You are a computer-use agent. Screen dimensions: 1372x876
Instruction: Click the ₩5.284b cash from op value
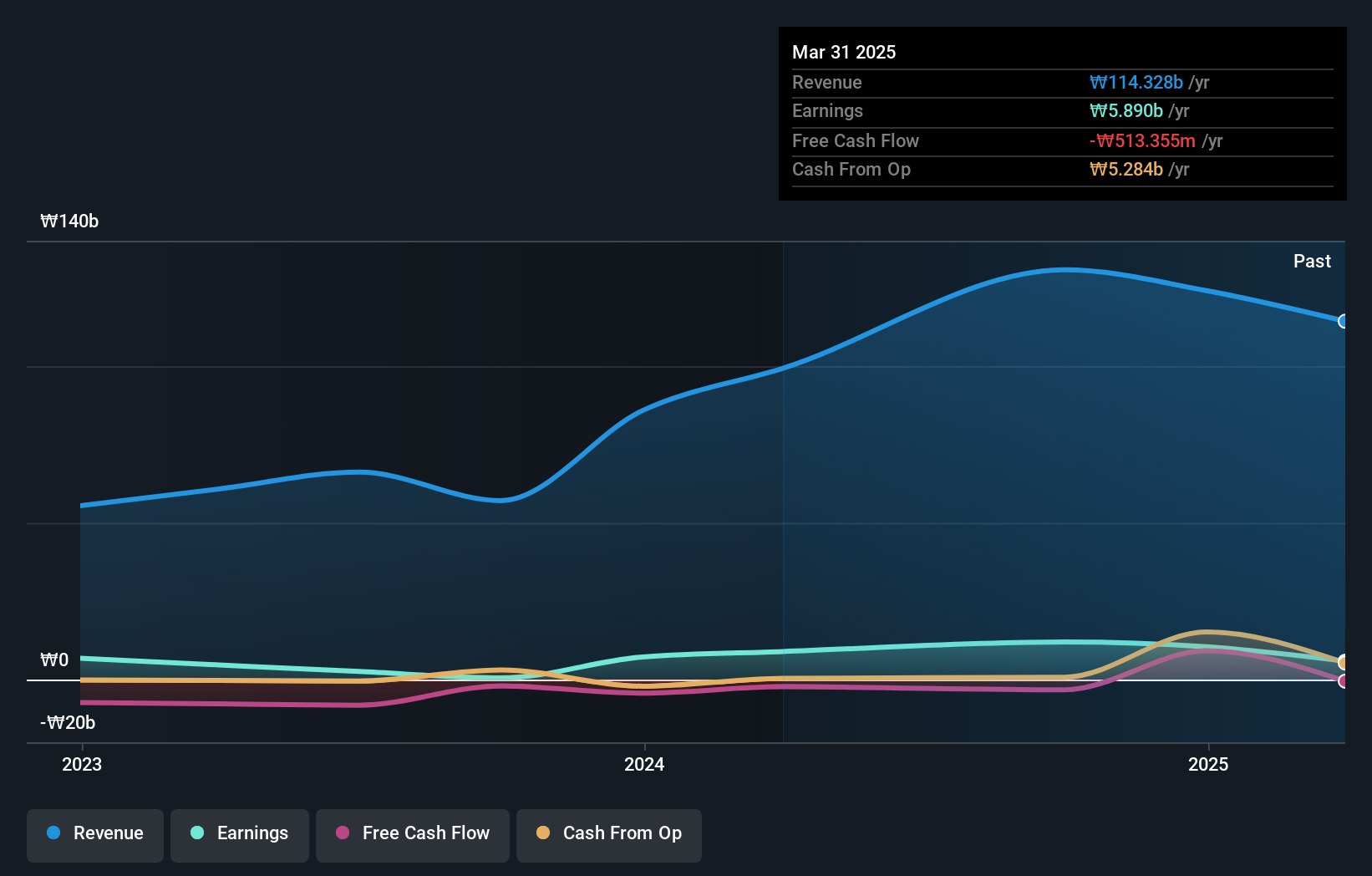[1126, 169]
